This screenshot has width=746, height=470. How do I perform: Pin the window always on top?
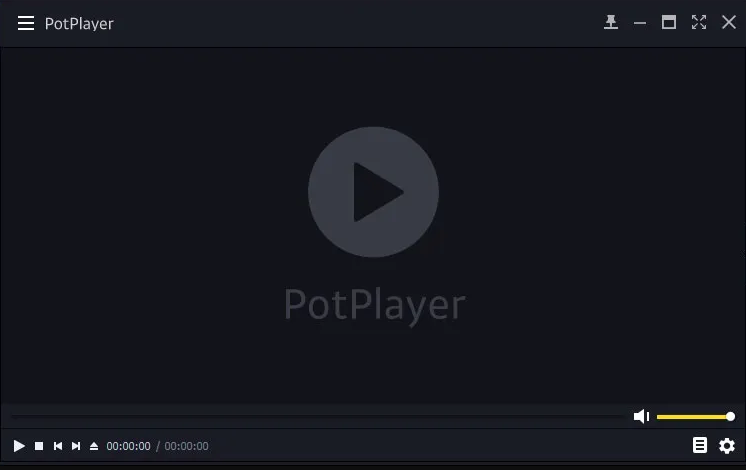(611, 22)
